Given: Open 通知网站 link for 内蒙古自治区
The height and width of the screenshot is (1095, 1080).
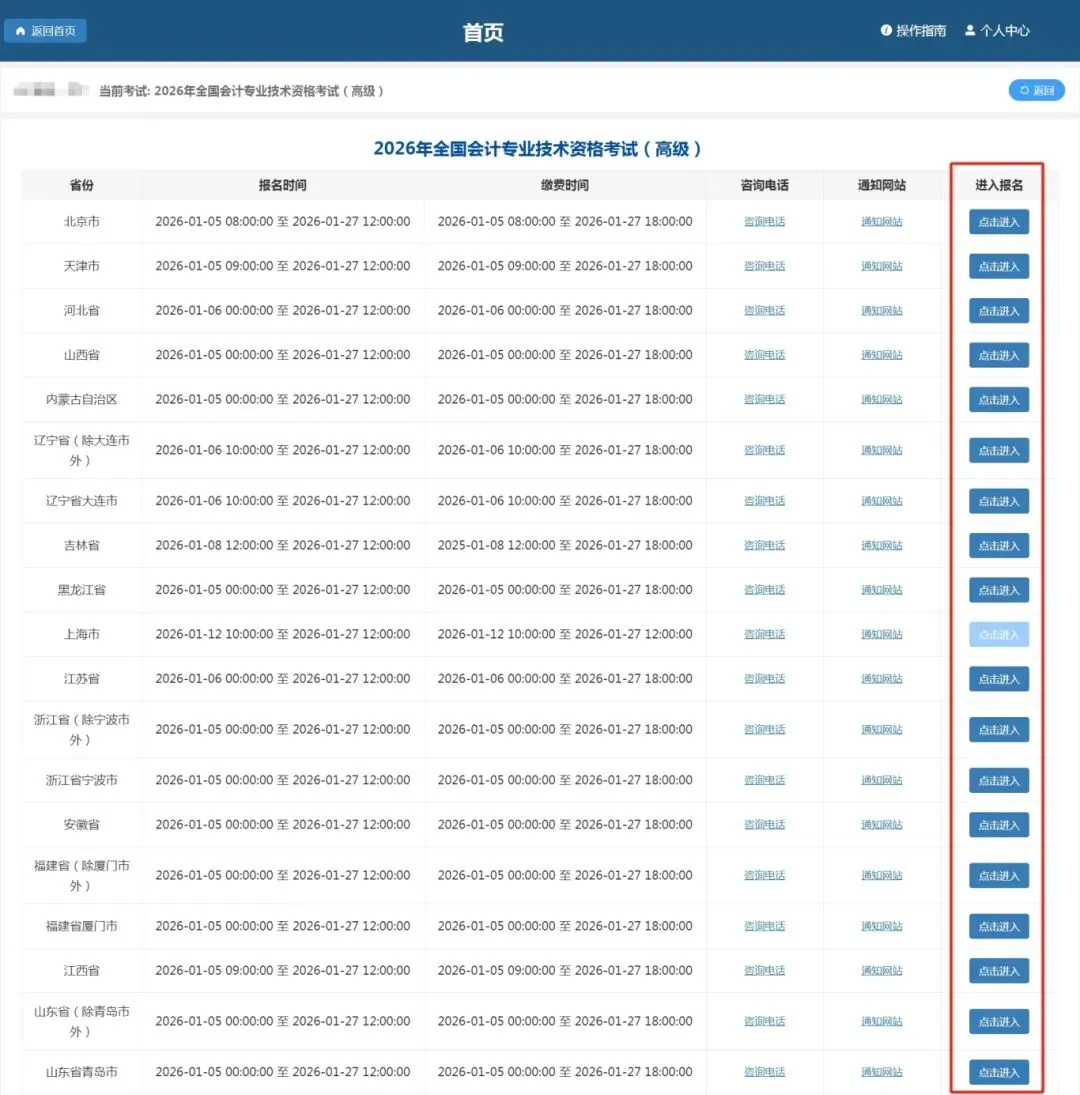Looking at the screenshot, I should 882,399.
